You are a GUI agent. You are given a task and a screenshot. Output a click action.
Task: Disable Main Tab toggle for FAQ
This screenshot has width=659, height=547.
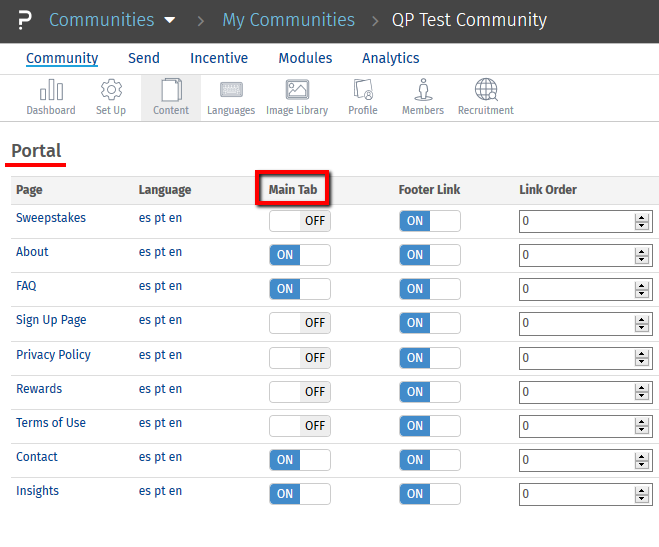point(299,289)
